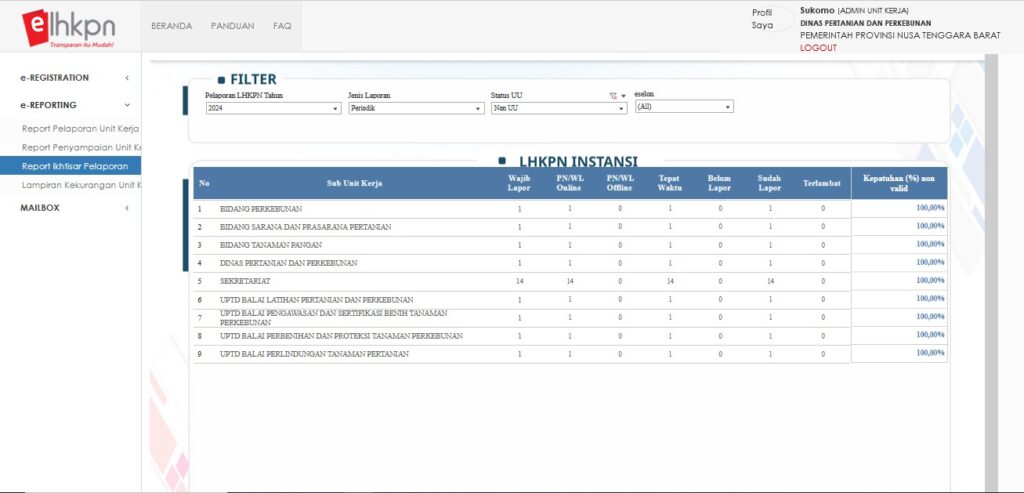Open the Pelaporan LHKPN Tahun dropdown
The width and height of the screenshot is (1024, 493).
click(x=272, y=108)
